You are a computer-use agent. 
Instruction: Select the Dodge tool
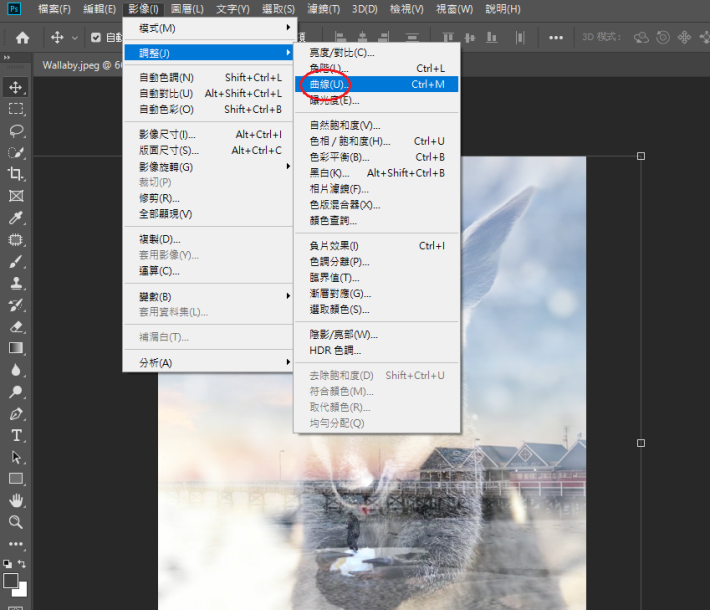click(16, 392)
